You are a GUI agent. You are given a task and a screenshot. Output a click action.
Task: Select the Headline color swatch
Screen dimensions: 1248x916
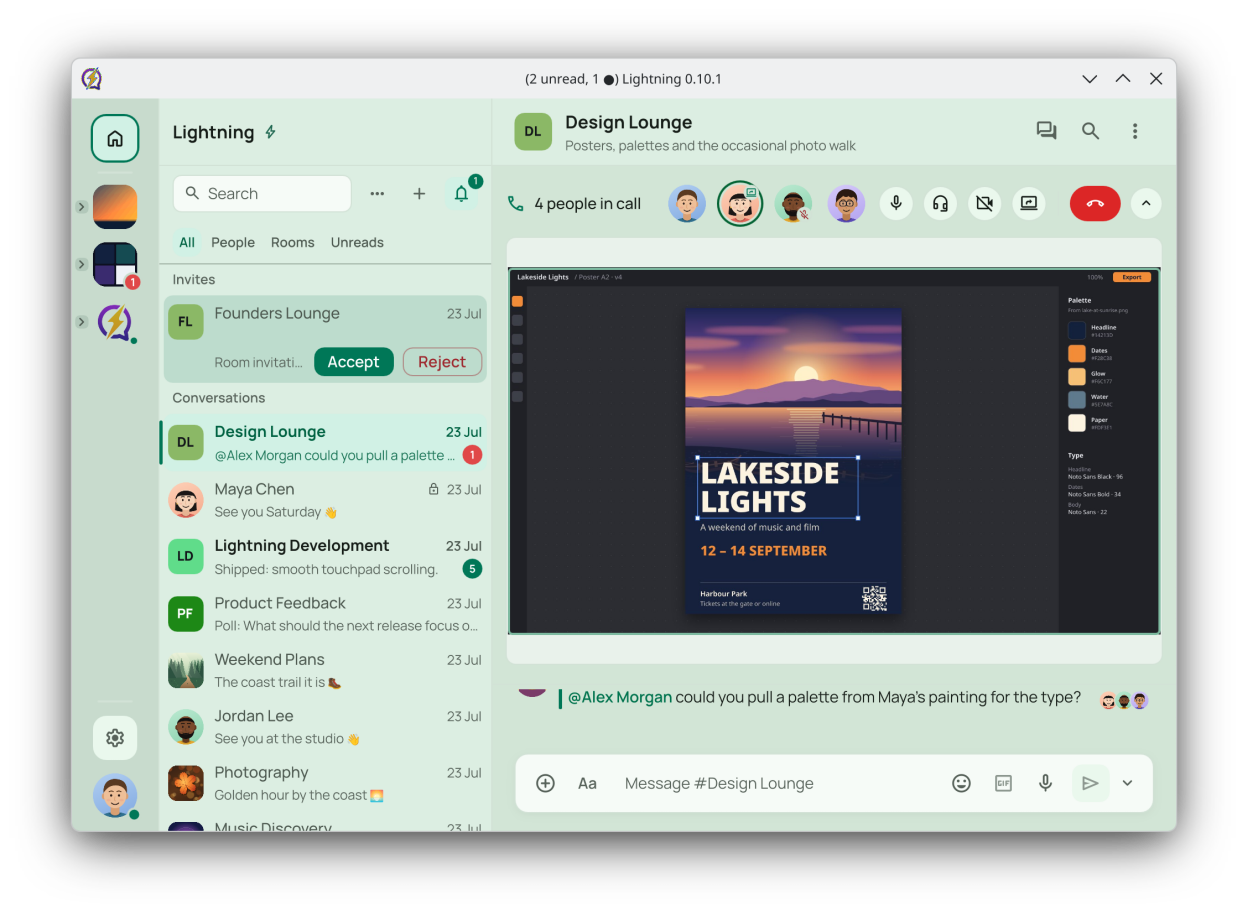[x=1076, y=330]
